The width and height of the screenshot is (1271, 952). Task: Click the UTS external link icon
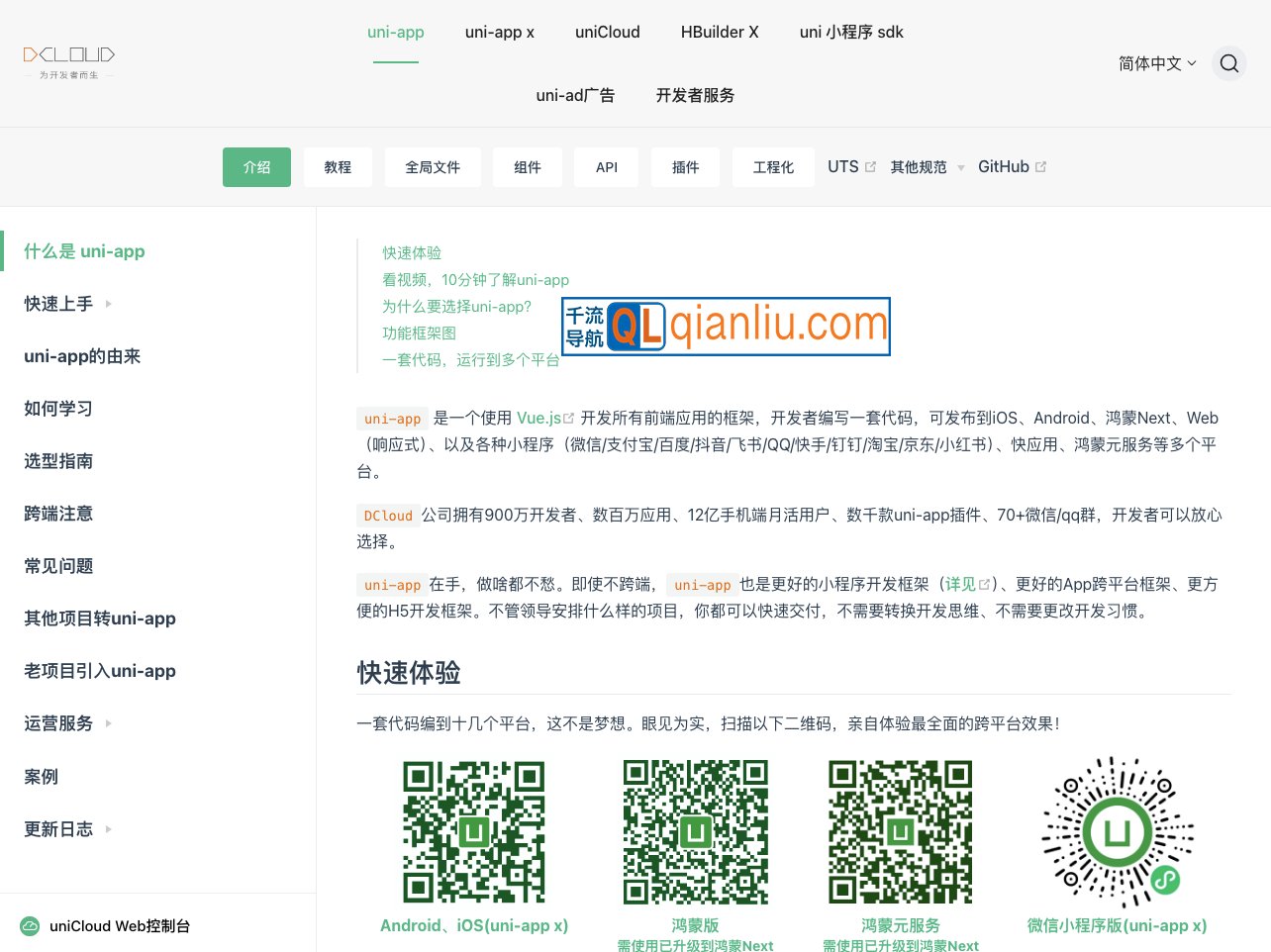[869, 166]
